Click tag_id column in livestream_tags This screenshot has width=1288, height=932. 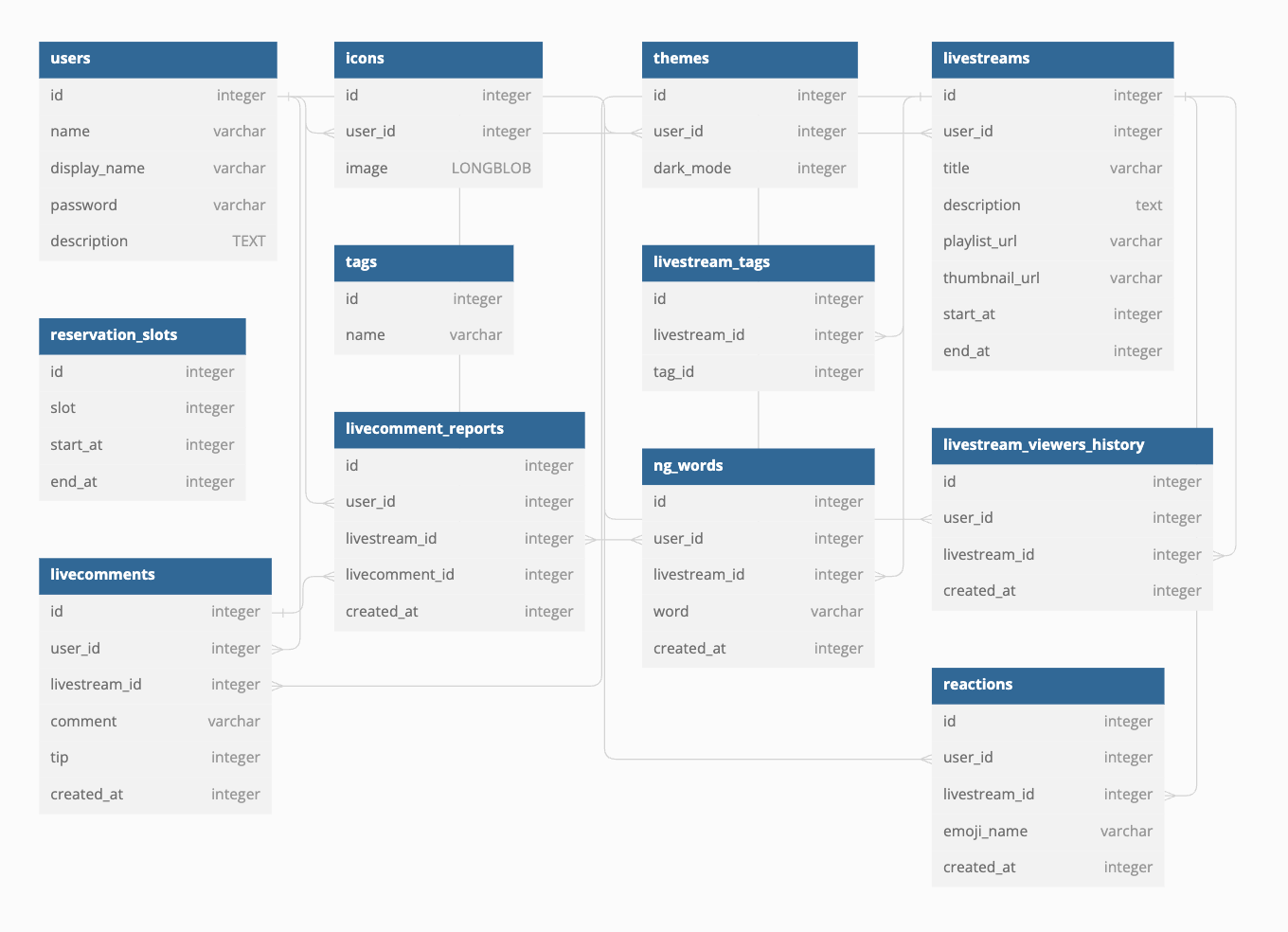[758, 372]
